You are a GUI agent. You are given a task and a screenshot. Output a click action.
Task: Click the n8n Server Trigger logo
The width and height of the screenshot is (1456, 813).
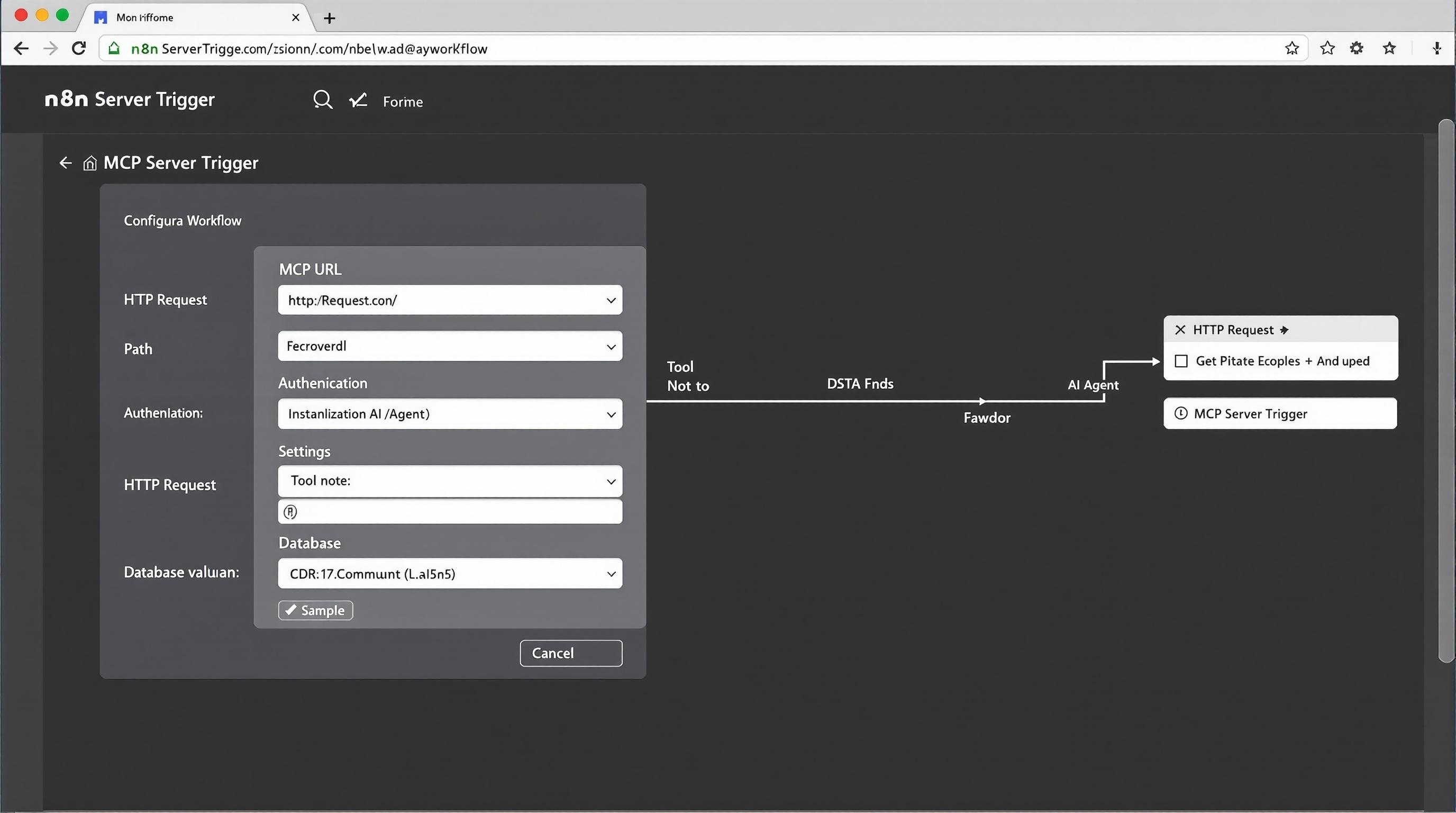pos(130,100)
